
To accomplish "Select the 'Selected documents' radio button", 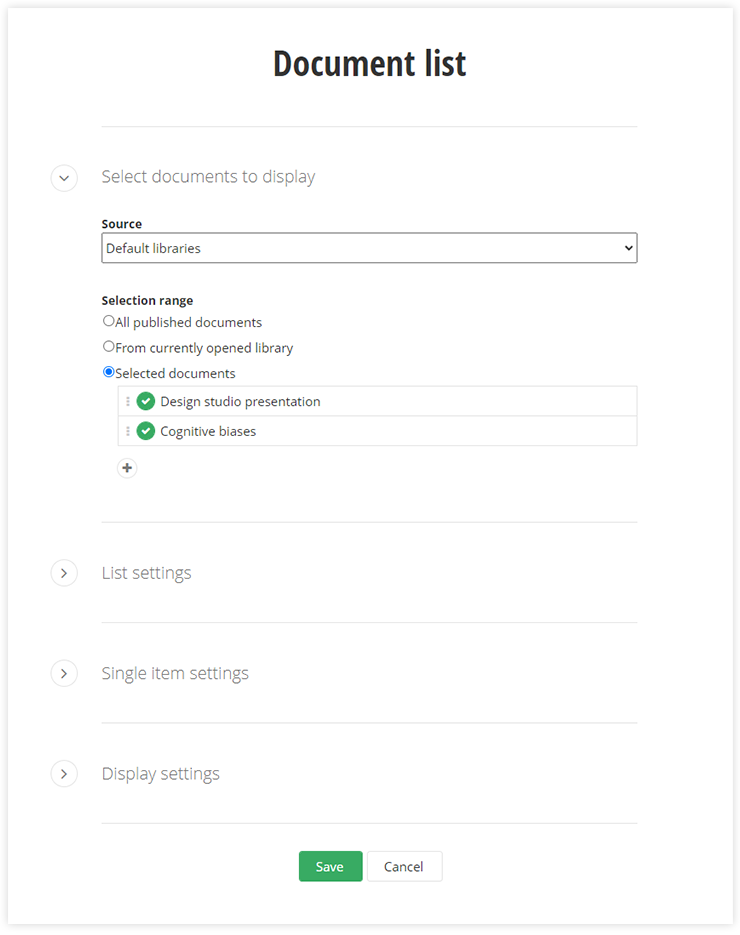I will [x=109, y=372].
